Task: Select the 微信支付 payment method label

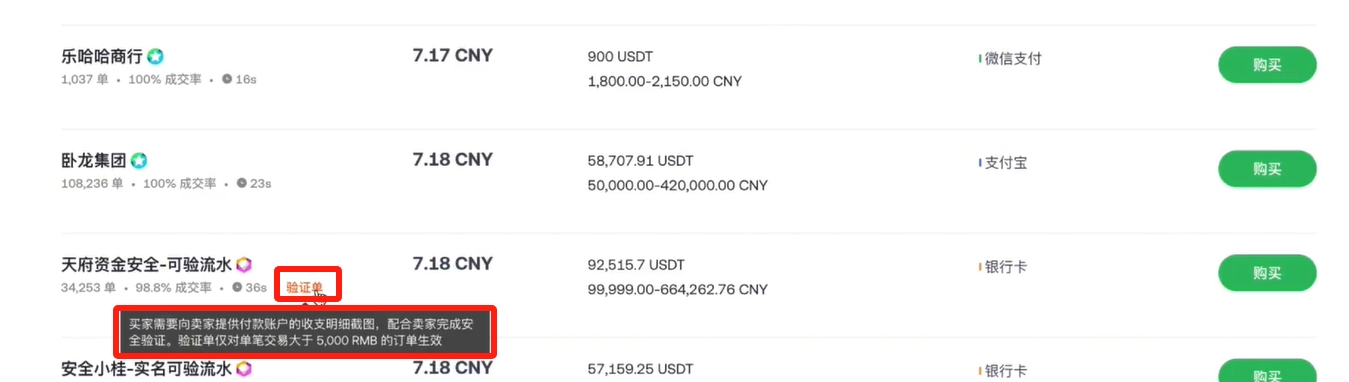Action: coord(1013,58)
